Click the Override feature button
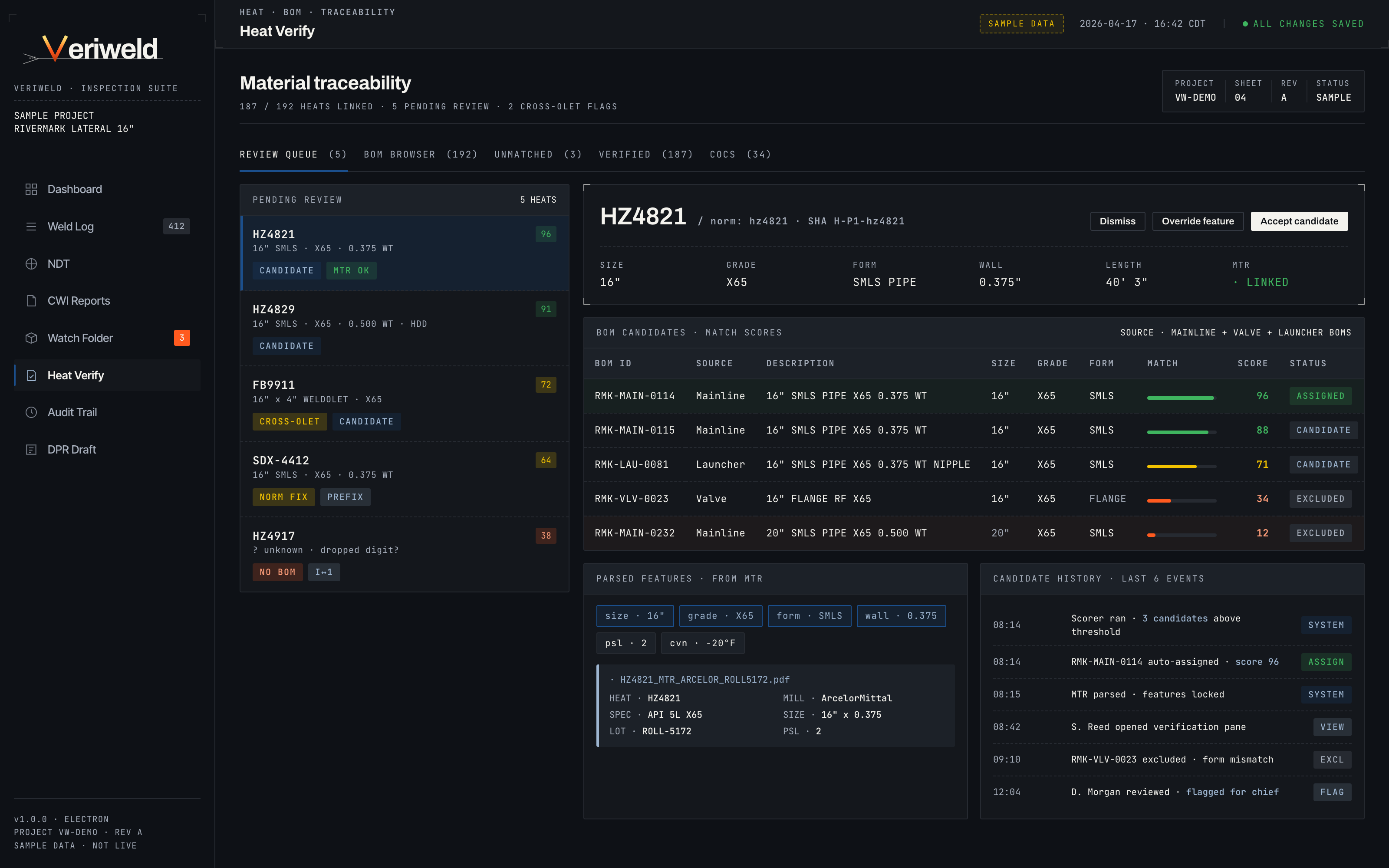This screenshot has height=868, width=1389. (x=1198, y=221)
